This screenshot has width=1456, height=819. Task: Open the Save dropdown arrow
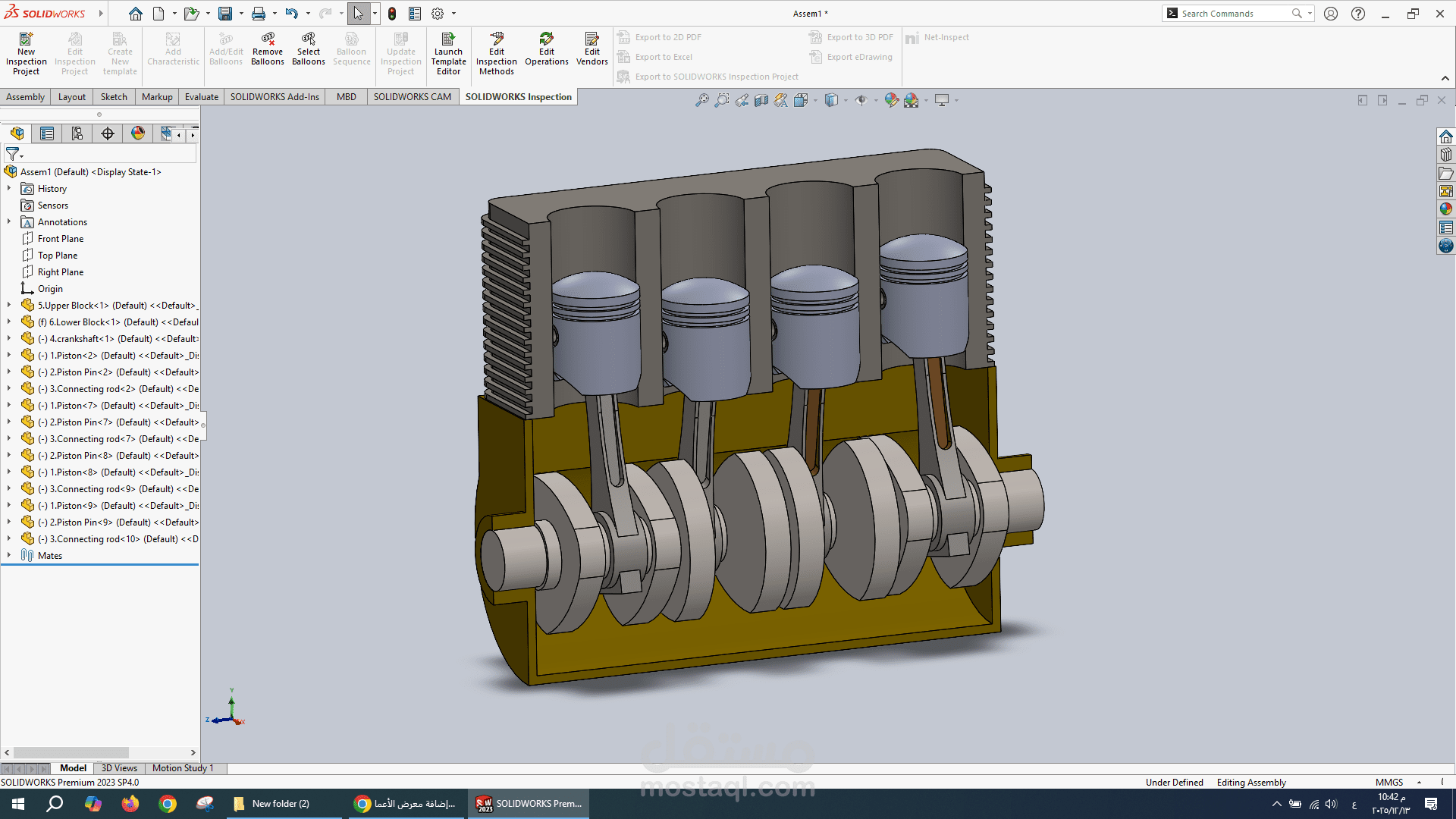241,14
